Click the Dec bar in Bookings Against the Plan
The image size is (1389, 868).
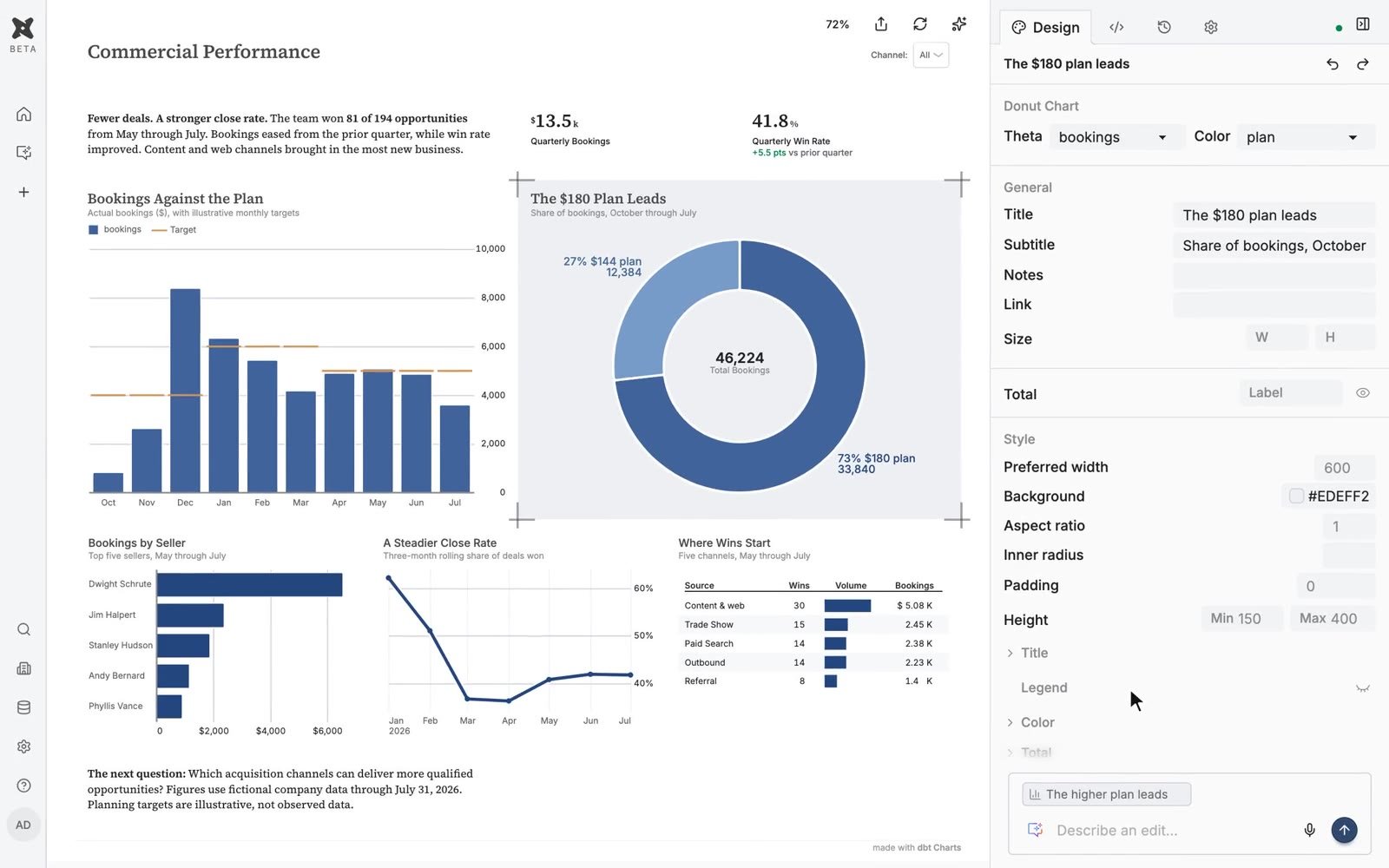click(x=185, y=391)
